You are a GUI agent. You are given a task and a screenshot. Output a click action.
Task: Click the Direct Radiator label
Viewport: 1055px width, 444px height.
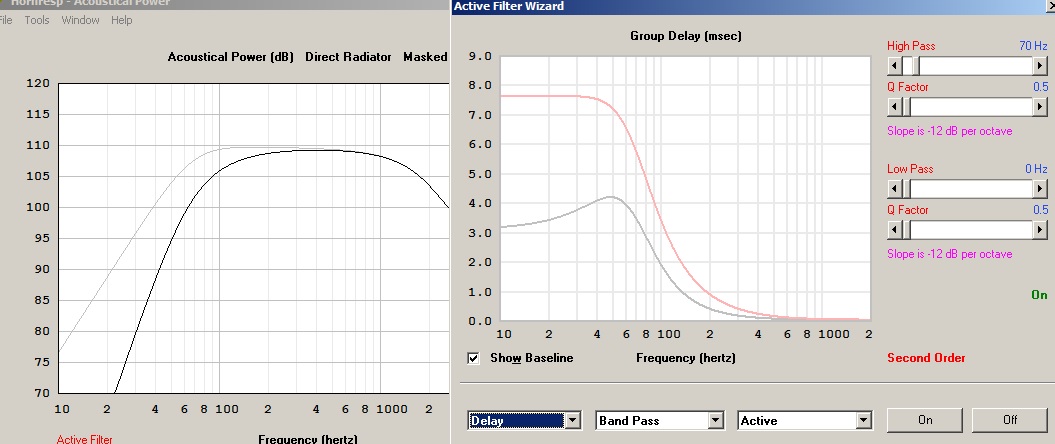point(348,57)
